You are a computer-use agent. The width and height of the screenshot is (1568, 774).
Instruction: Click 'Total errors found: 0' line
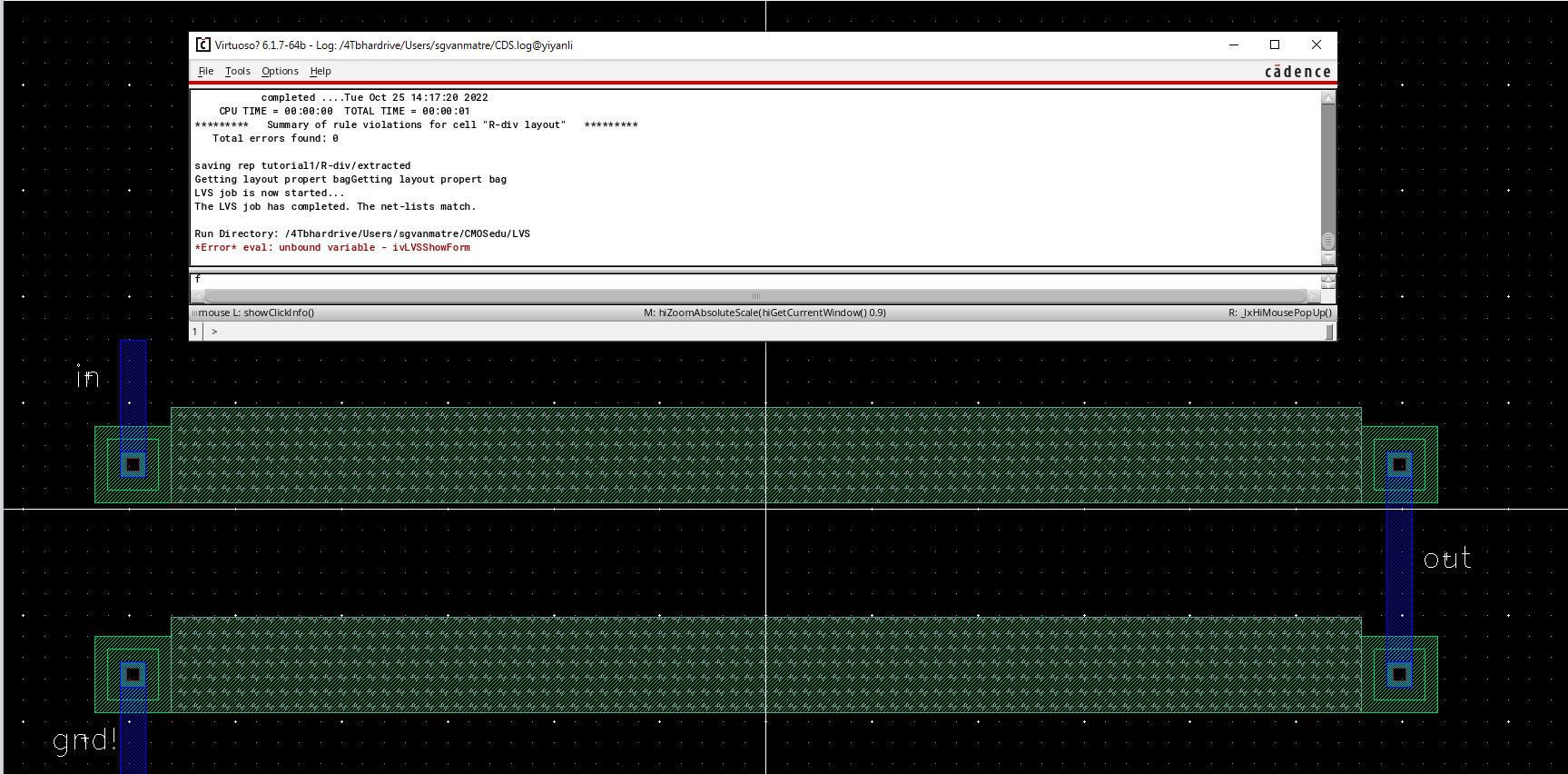click(275, 138)
